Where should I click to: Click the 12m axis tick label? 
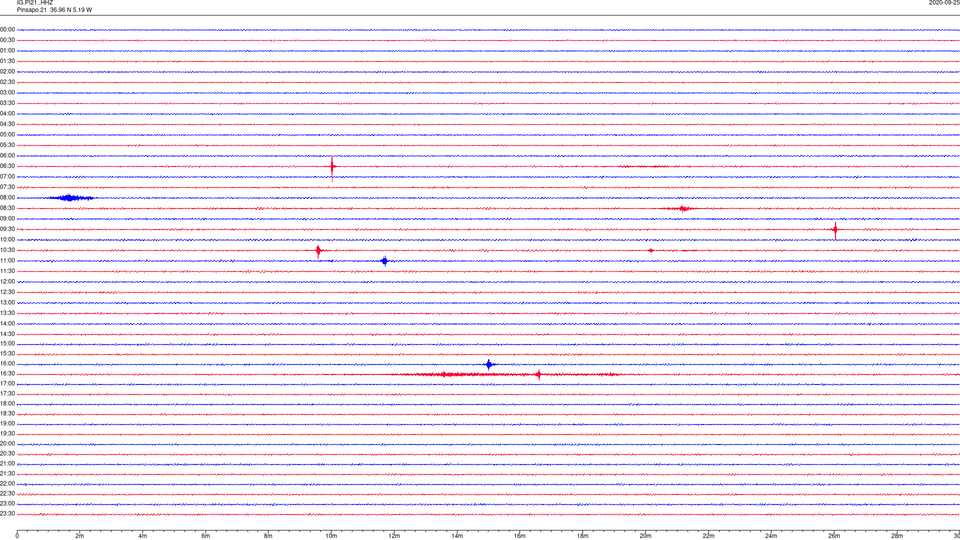(x=394, y=536)
